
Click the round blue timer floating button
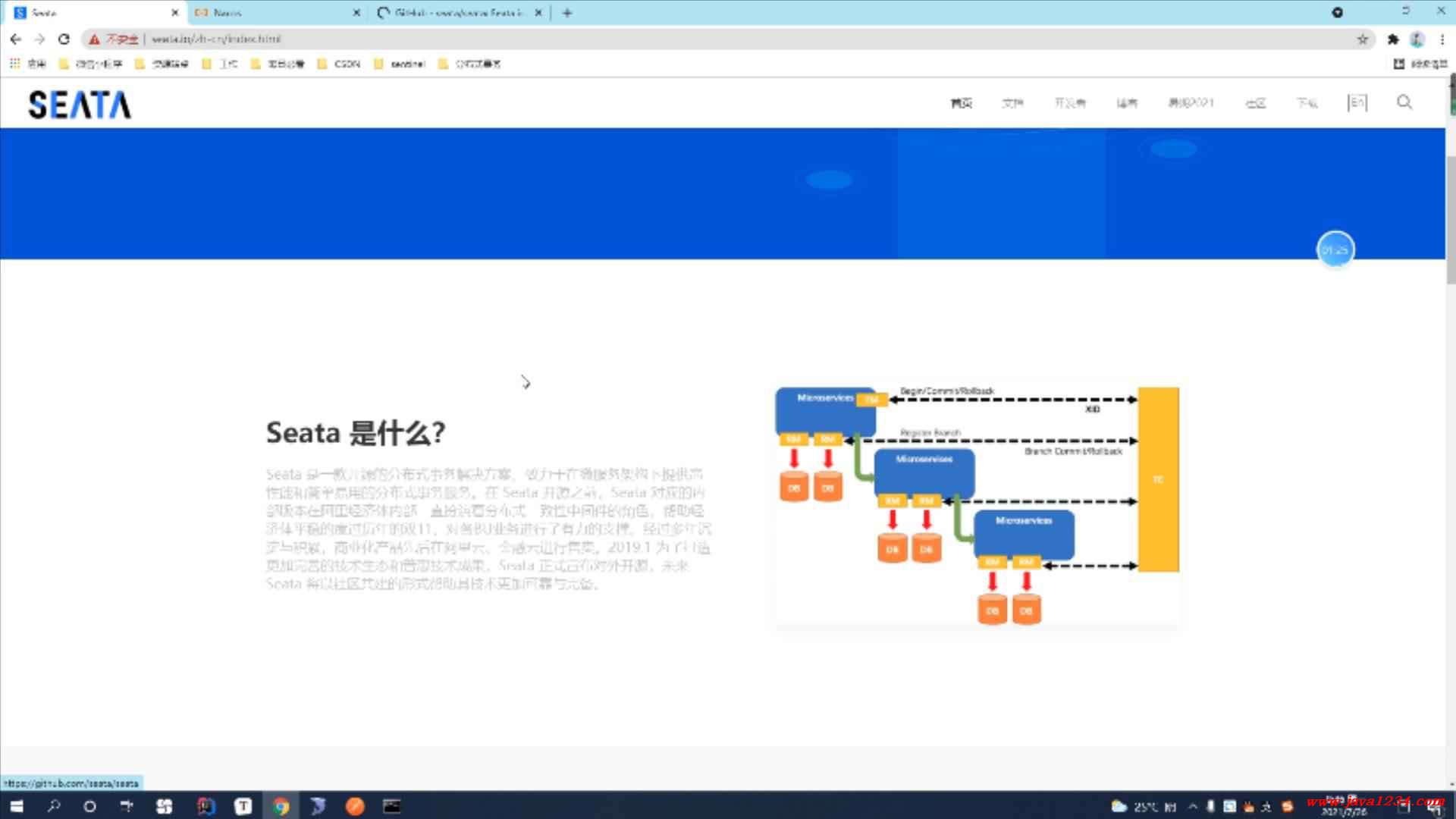(1335, 249)
